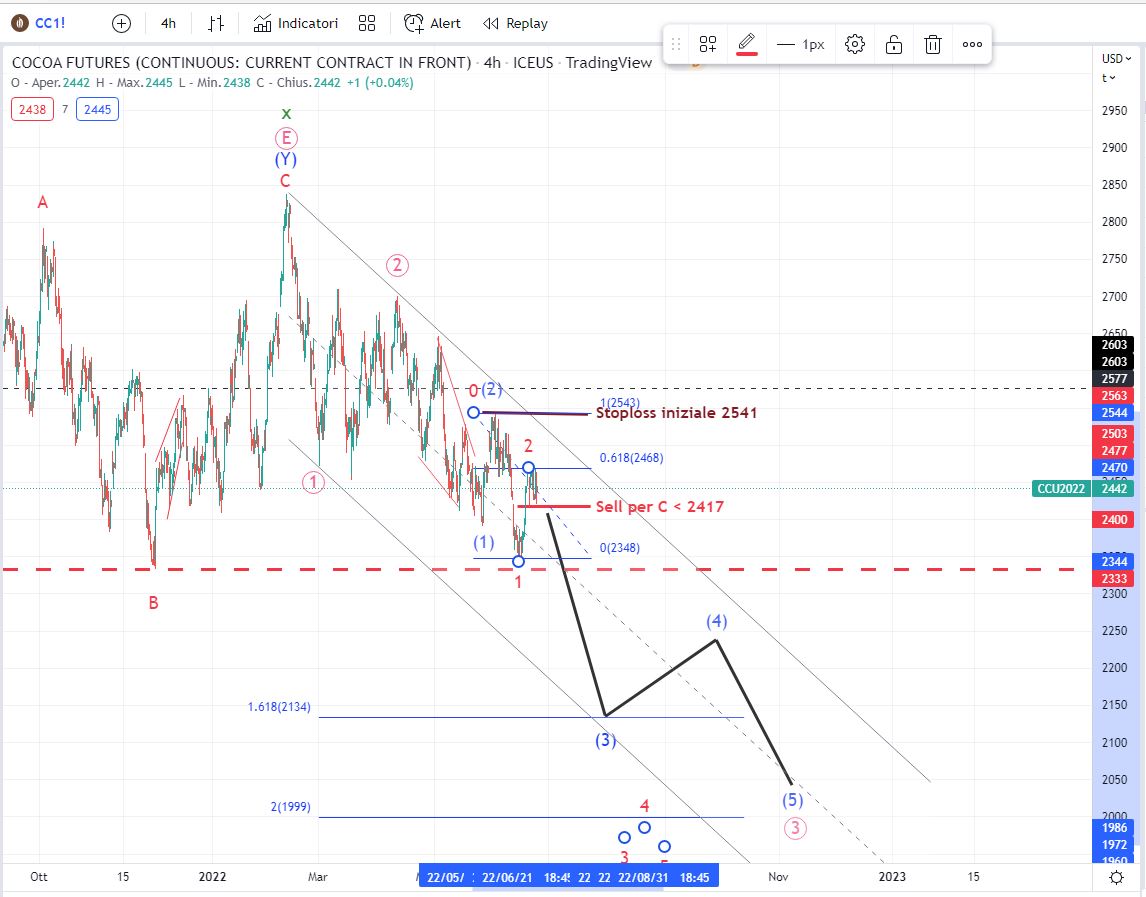
Task: Click the blue (5) wave label
Action: pos(793,800)
